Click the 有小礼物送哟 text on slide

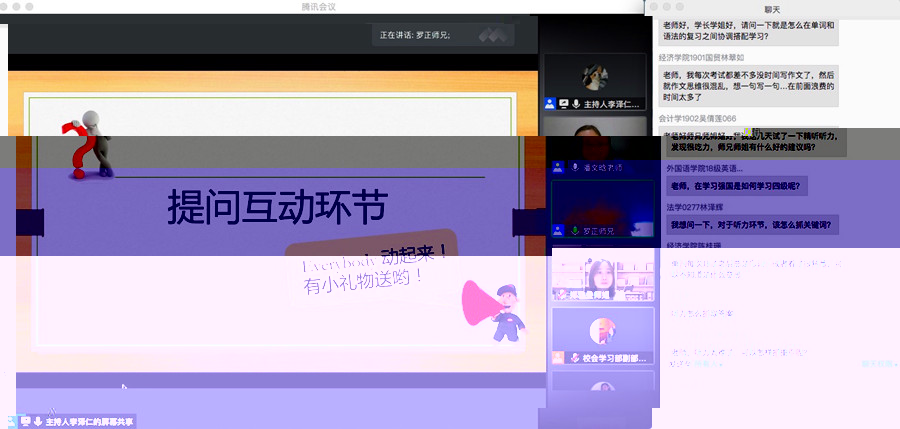(364, 282)
